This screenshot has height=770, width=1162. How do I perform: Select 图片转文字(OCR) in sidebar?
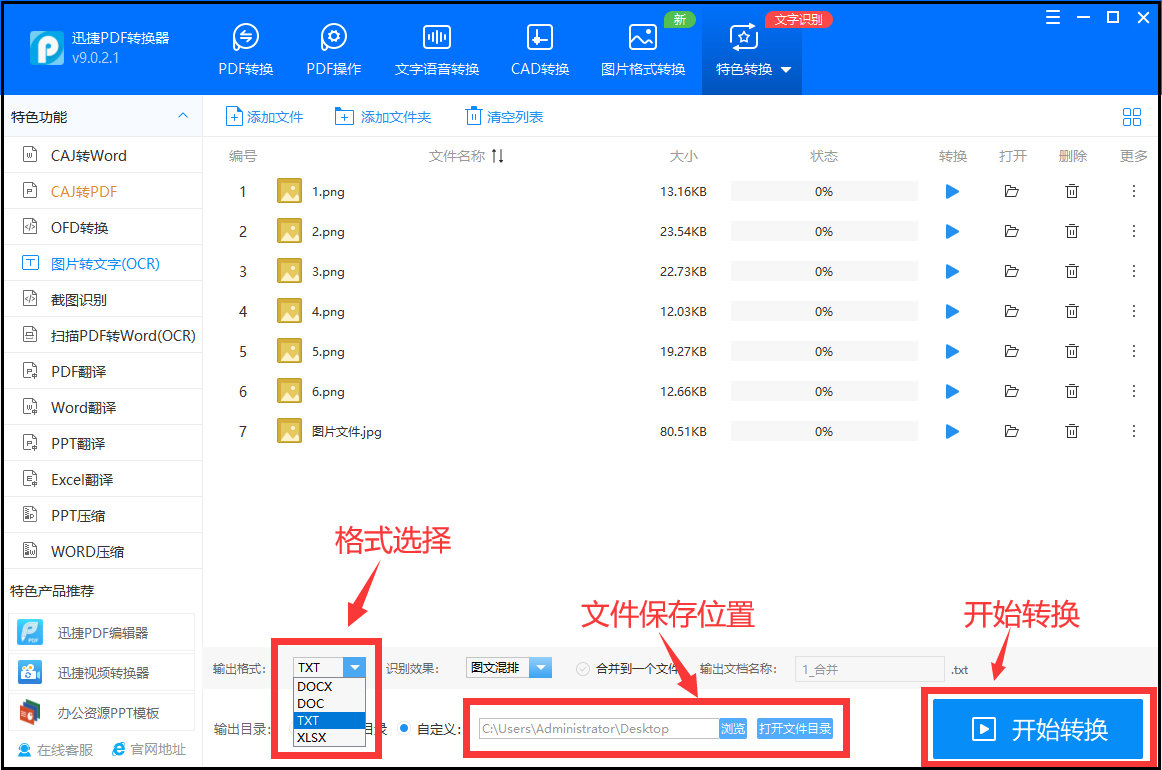click(x=103, y=263)
